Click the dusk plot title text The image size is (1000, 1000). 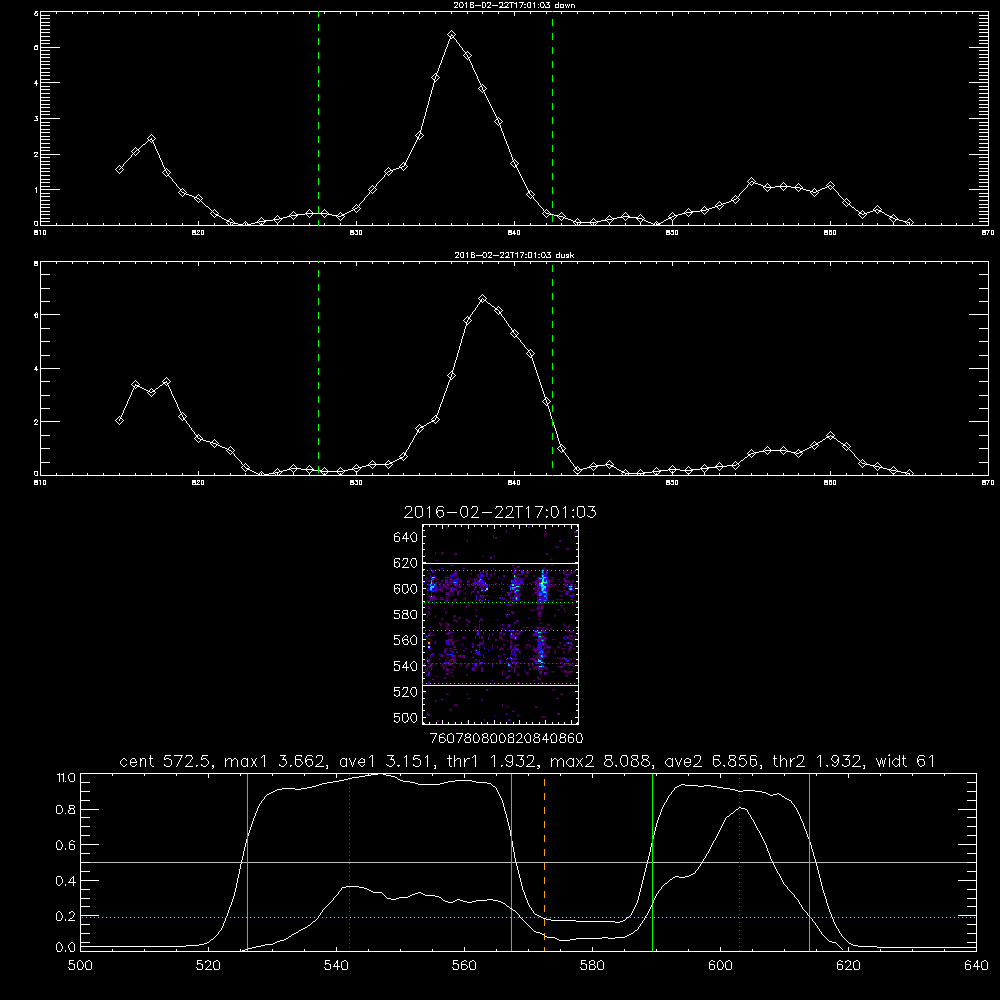coord(514,255)
